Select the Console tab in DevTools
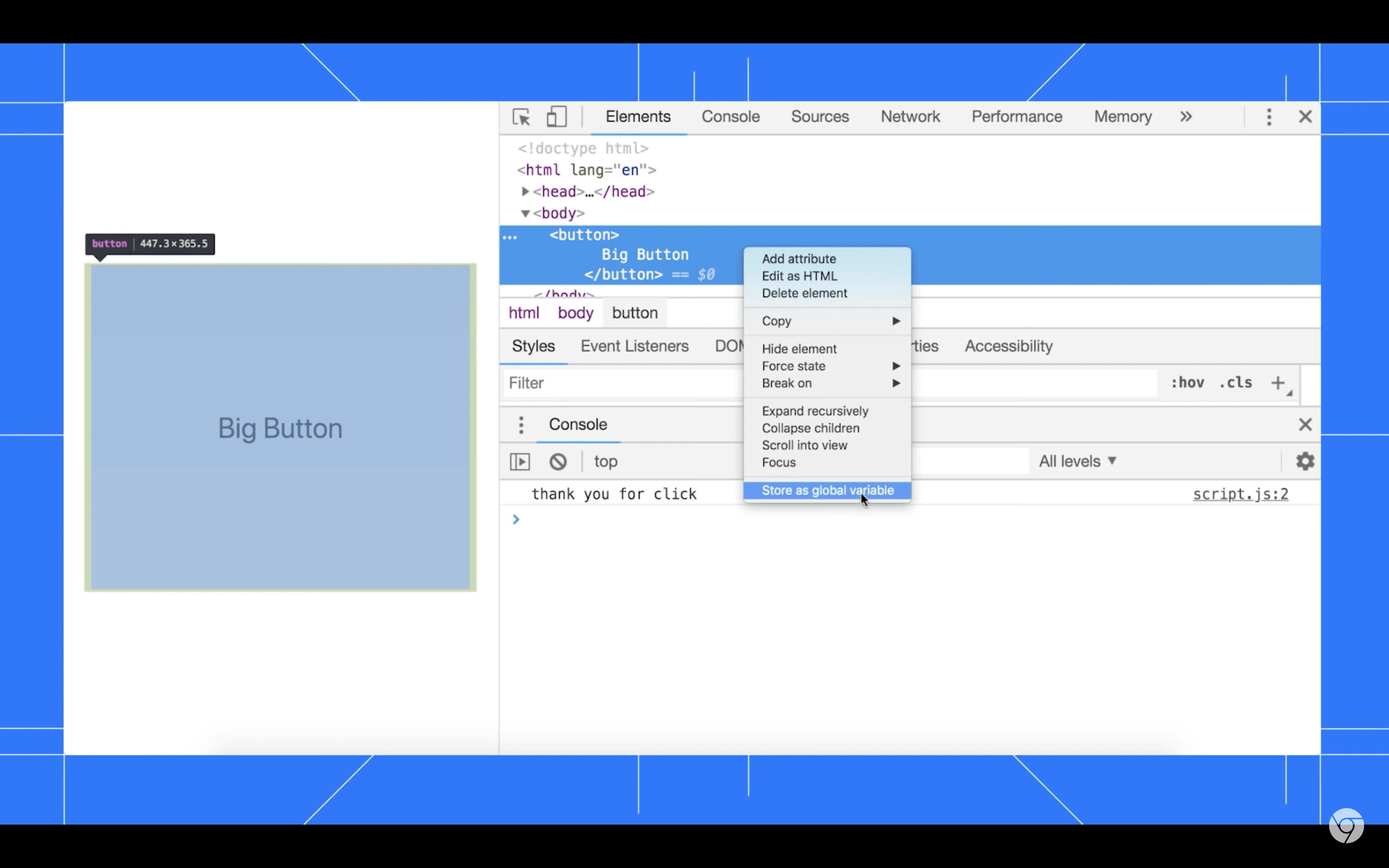Image resolution: width=1389 pixels, height=868 pixels. click(x=731, y=117)
